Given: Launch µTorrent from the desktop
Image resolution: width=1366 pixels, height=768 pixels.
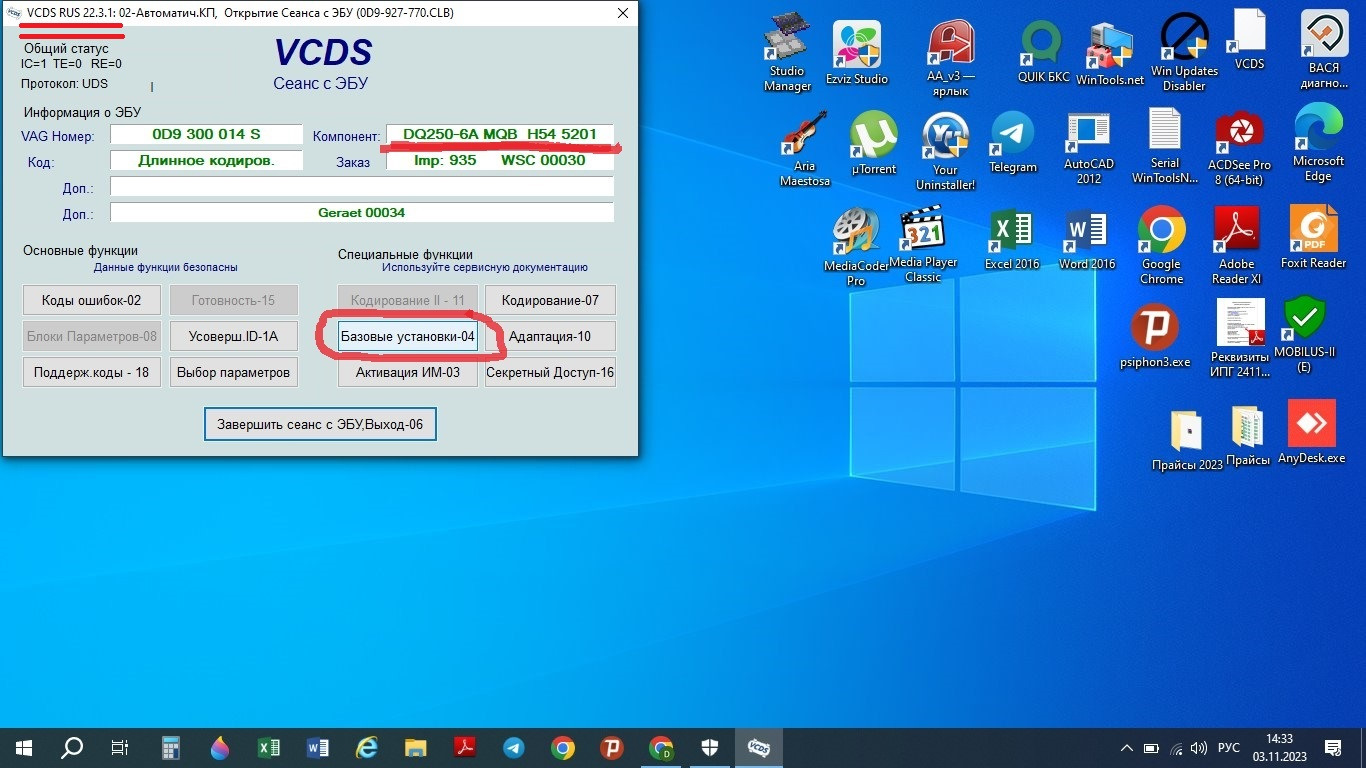Looking at the screenshot, I should [x=873, y=144].
